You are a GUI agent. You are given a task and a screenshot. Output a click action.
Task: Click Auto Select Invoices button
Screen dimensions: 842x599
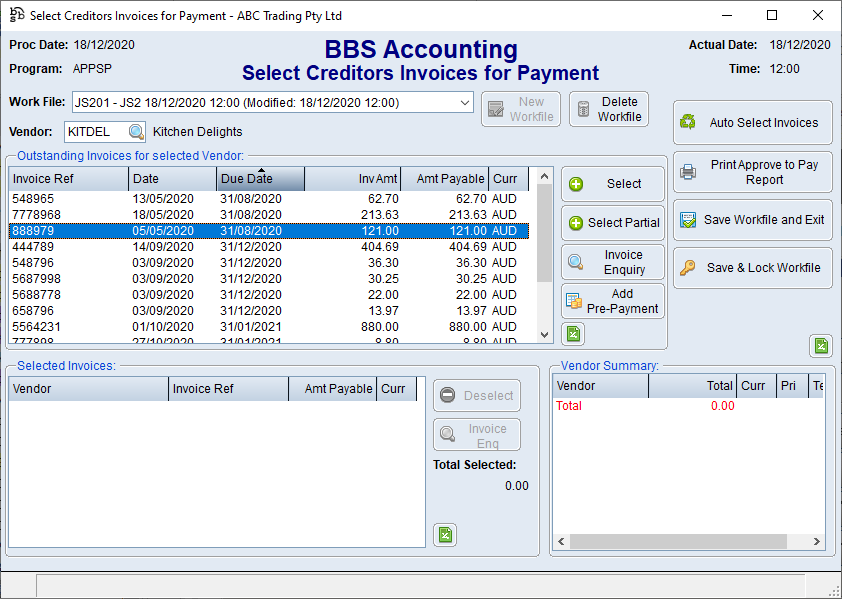[752, 123]
